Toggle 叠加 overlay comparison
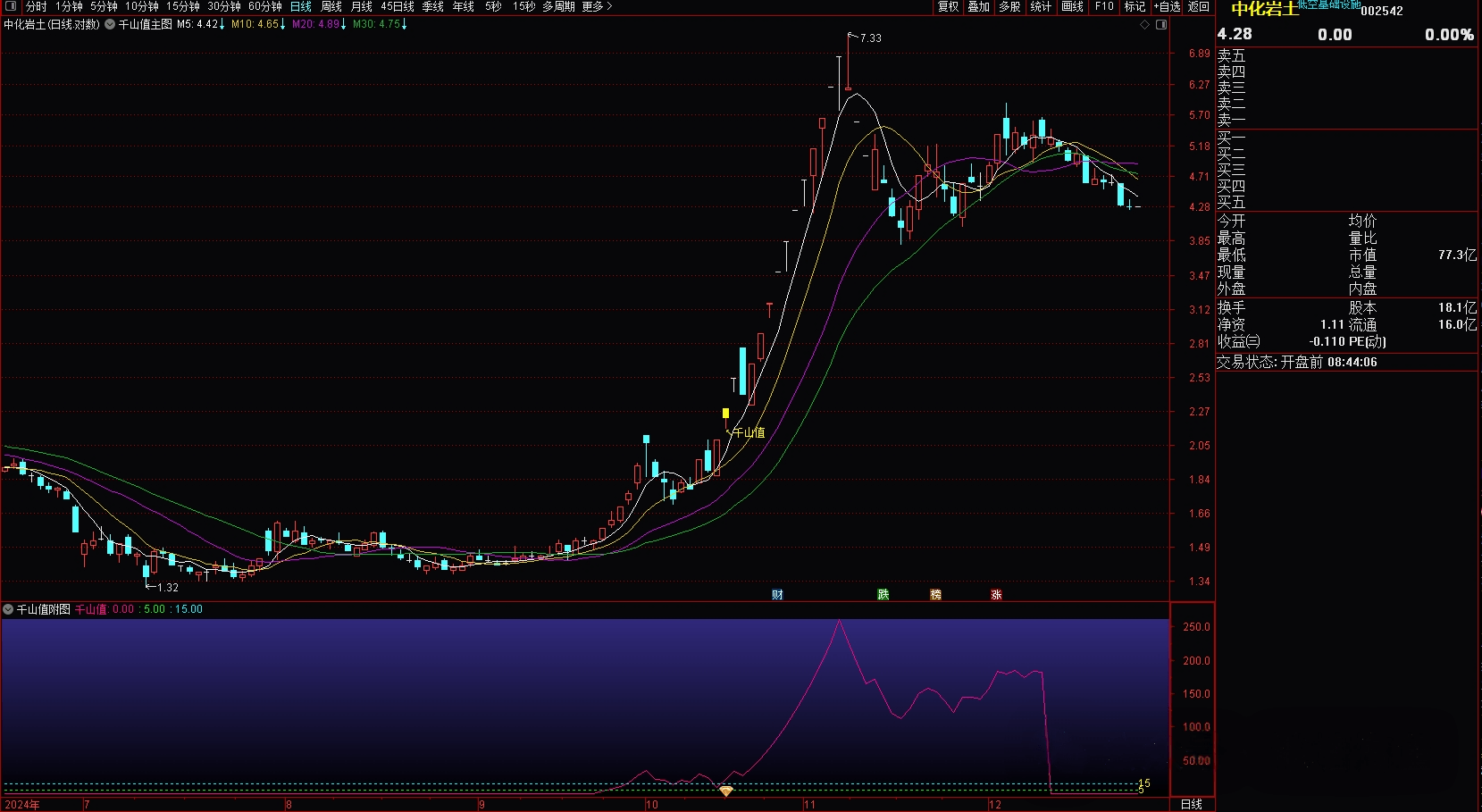The height and width of the screenshot is (812, 1482). coord(979,6)
